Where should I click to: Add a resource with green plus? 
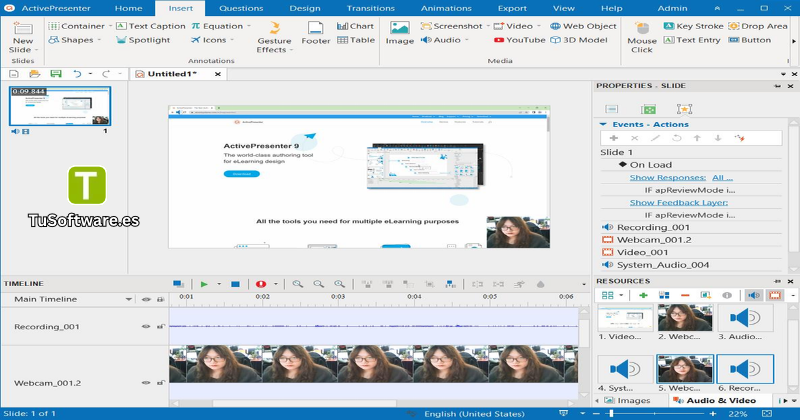(643, 295)
